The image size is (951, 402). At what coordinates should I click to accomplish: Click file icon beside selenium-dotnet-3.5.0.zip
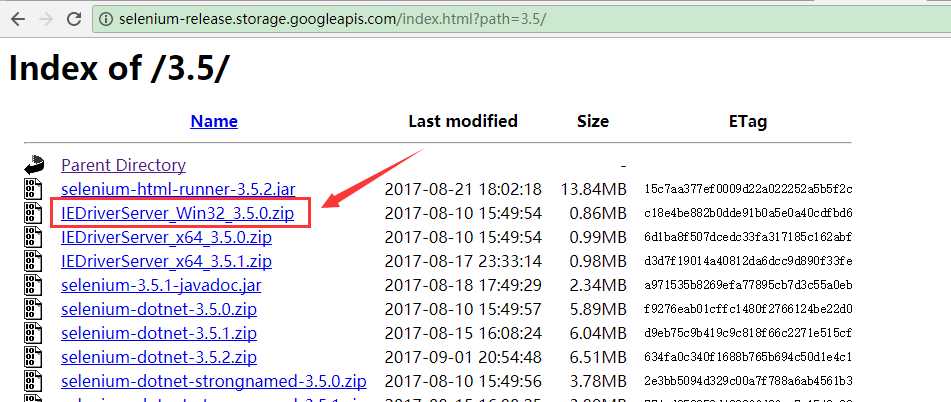(33, 309)
